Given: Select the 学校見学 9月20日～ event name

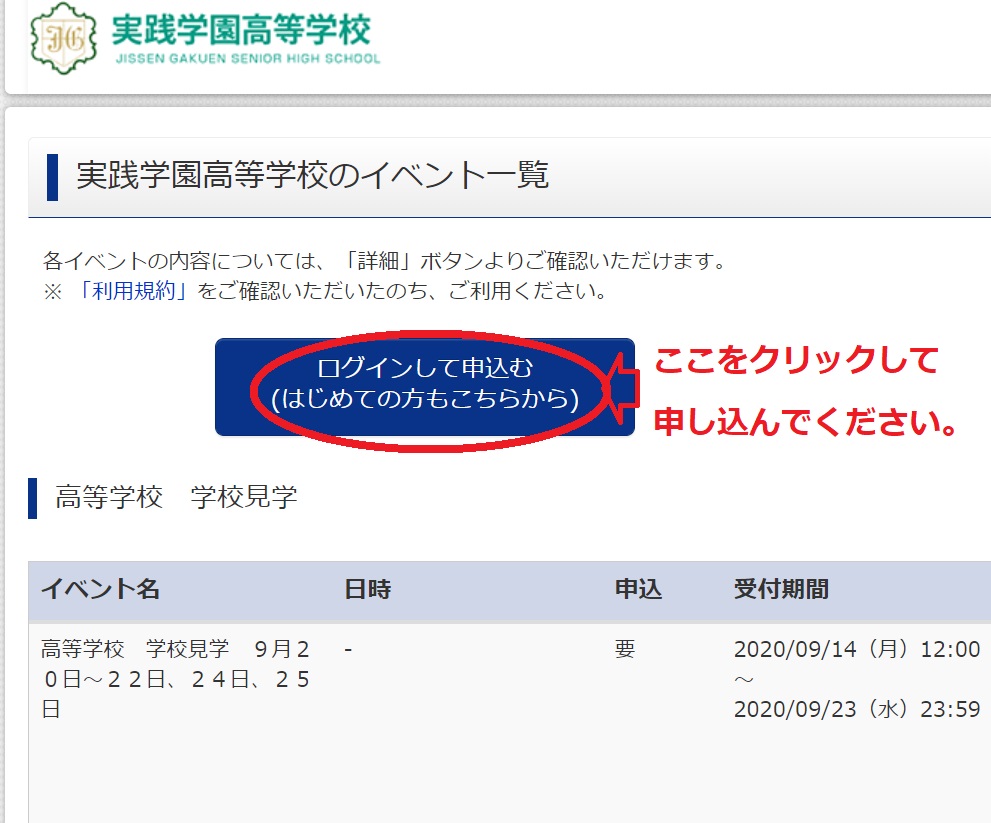Looking at the screenshot, I should (x=176, y=679).
